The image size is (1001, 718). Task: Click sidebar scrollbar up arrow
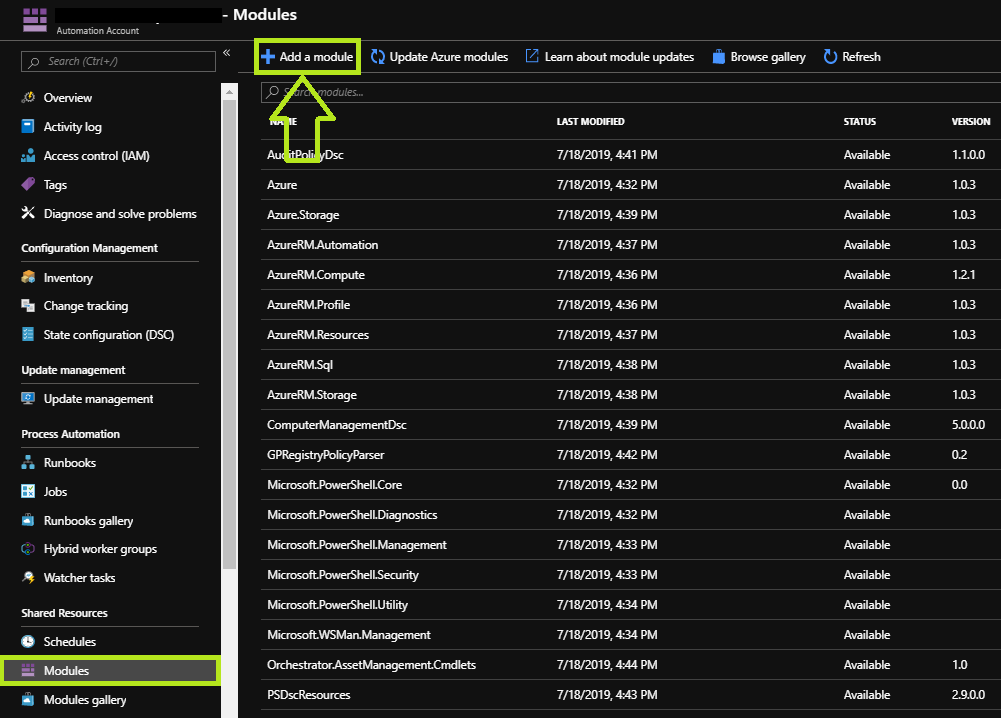229,91
